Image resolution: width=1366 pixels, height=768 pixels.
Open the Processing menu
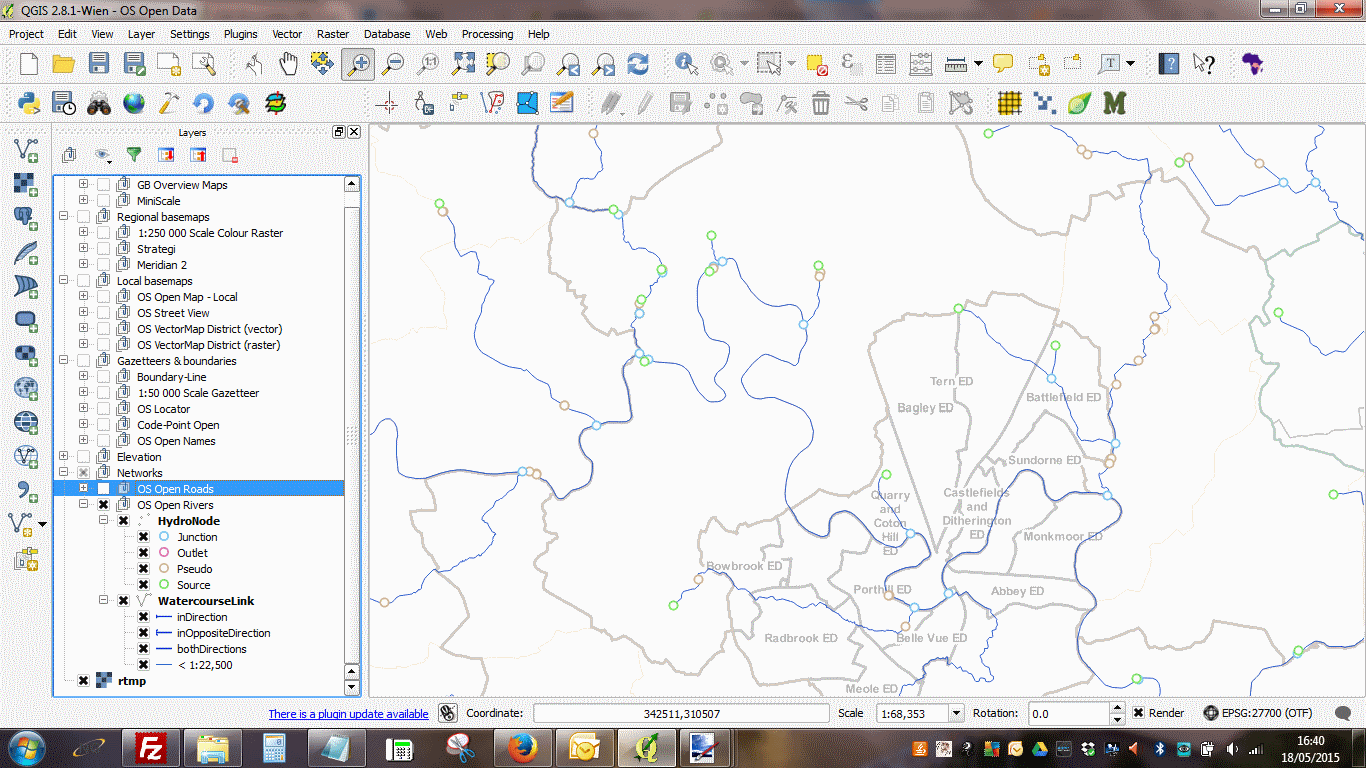point(487,34)
